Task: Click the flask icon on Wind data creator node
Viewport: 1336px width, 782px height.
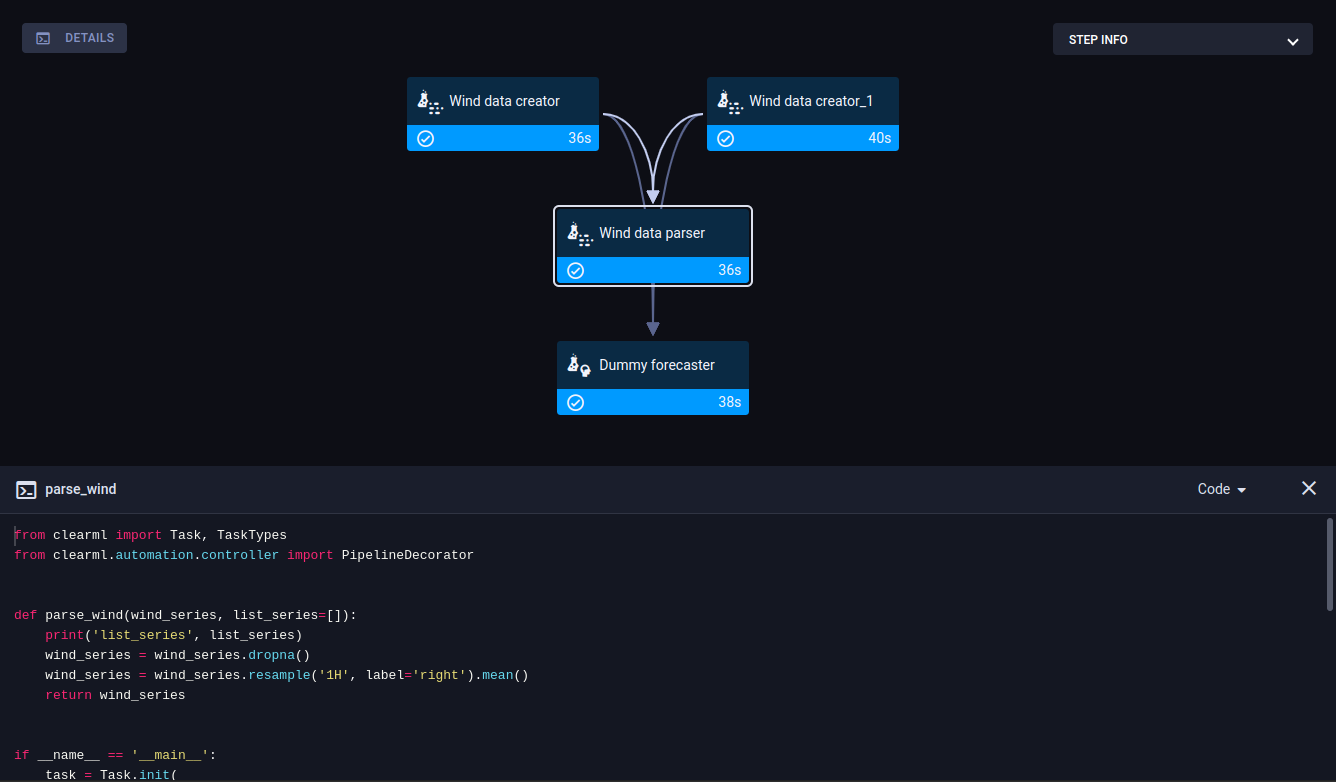Action: coord(429,101)
